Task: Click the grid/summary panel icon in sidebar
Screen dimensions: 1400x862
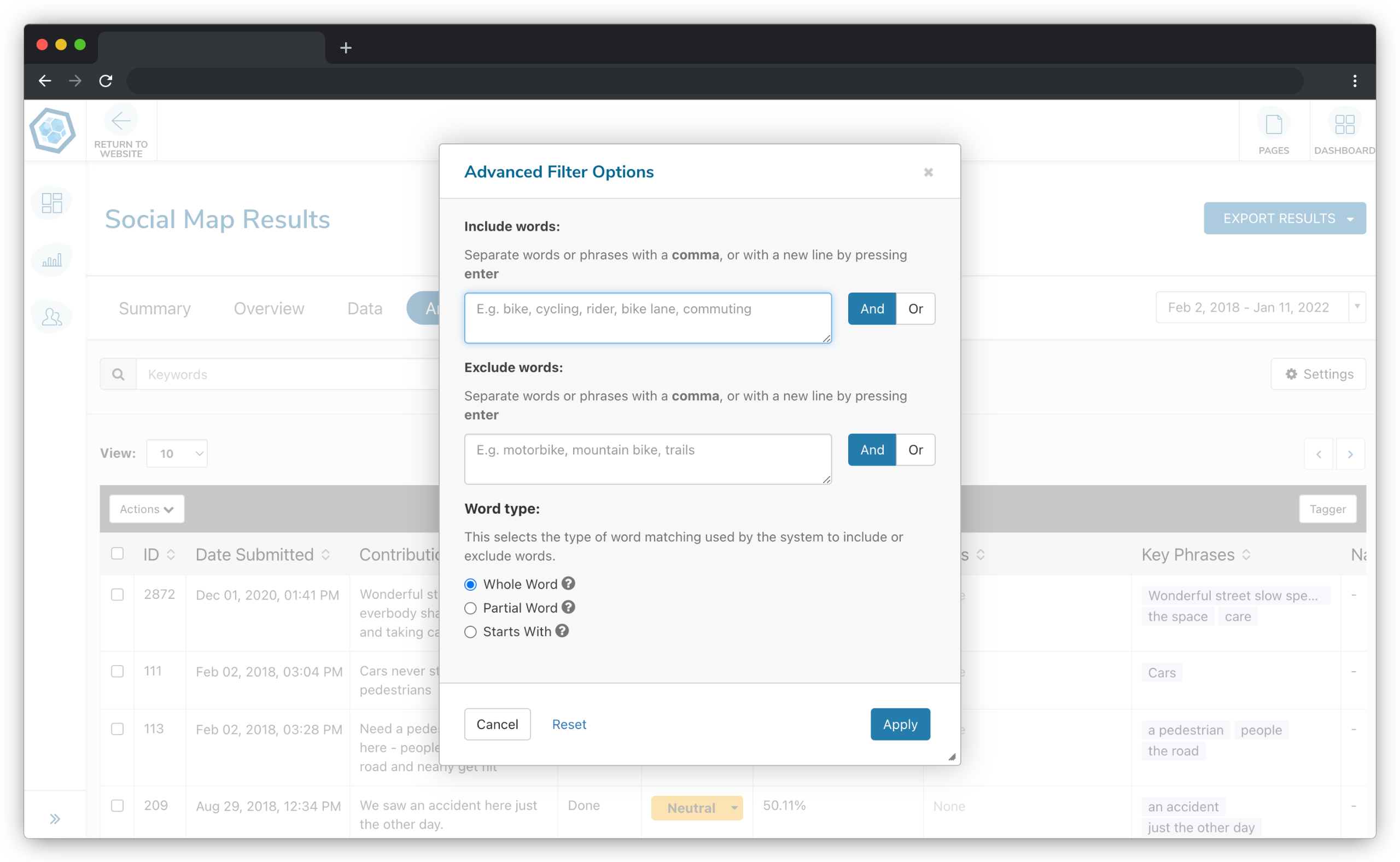Action: 51,200
